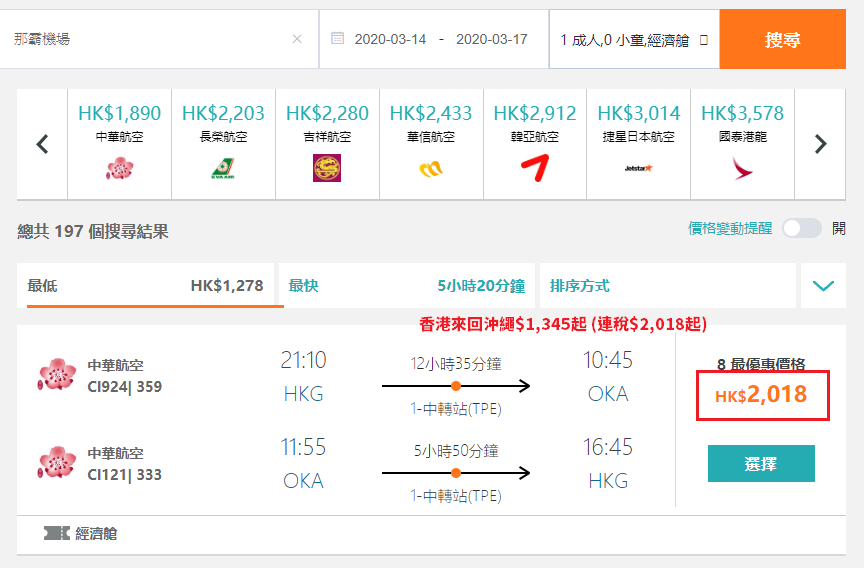Click the HK$3,014 捷星日本航空 price

639,113
